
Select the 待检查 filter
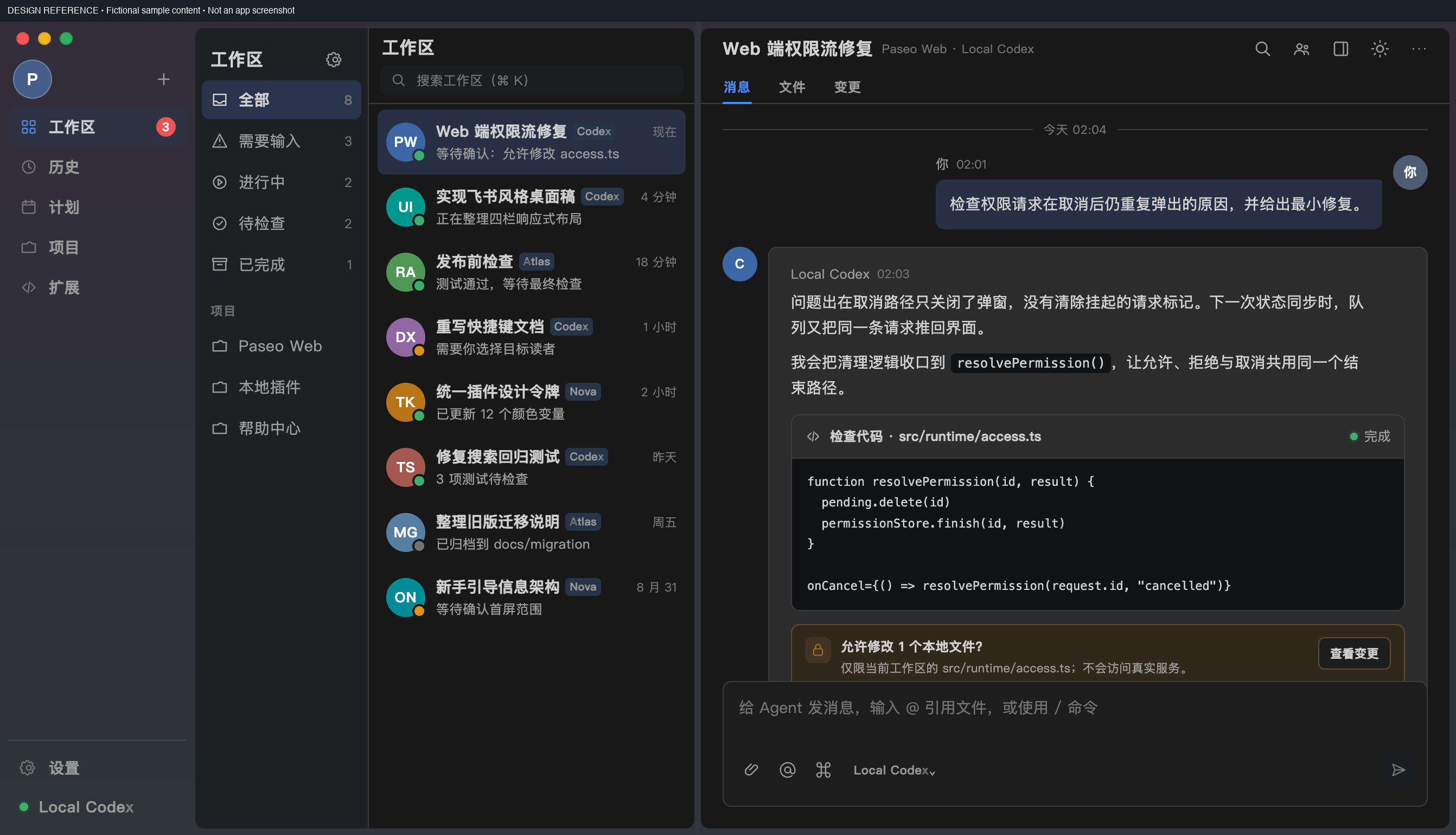click(x=281, y=223)
